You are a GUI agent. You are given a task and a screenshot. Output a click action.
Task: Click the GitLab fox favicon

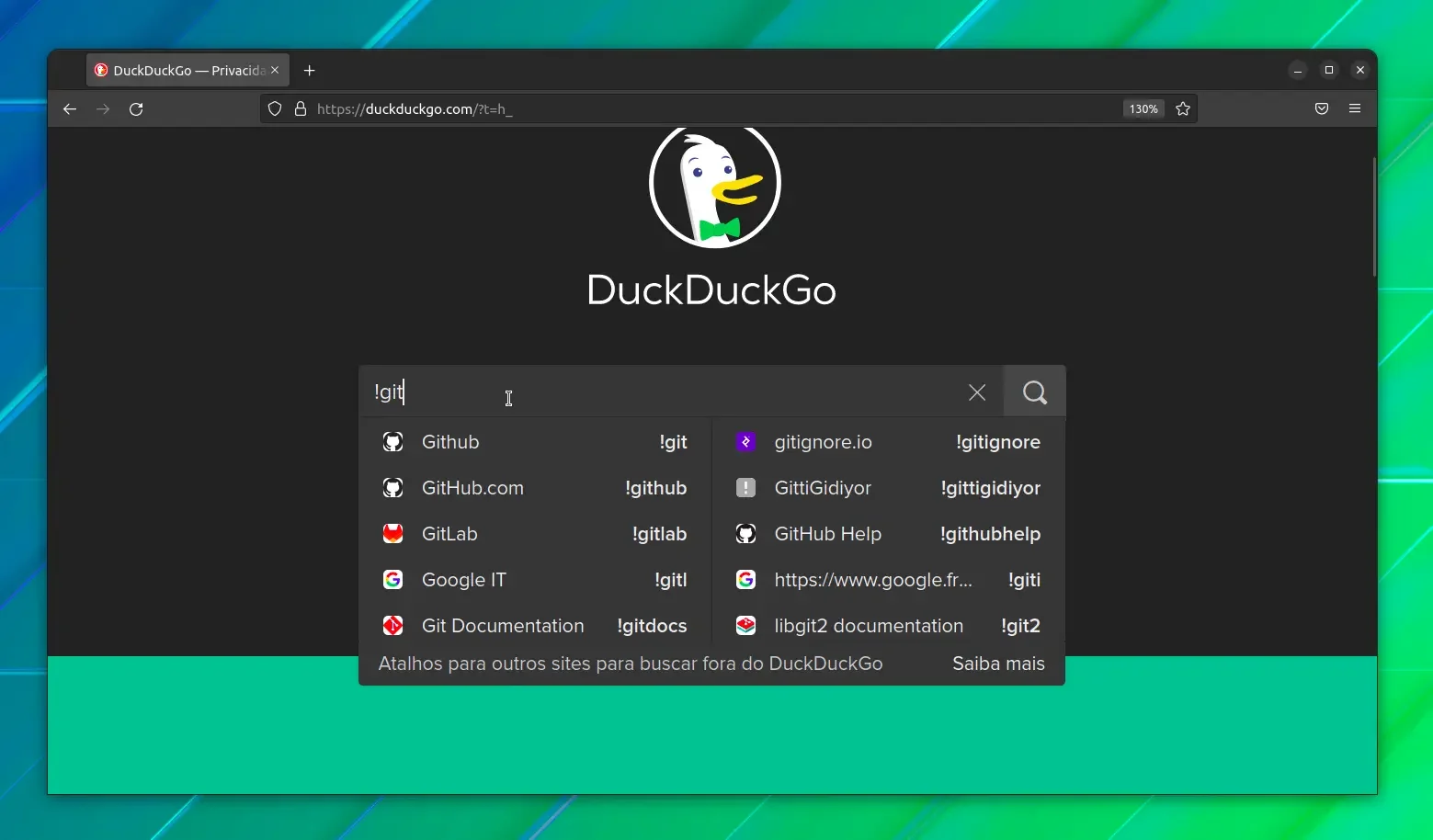click(392, 534)
